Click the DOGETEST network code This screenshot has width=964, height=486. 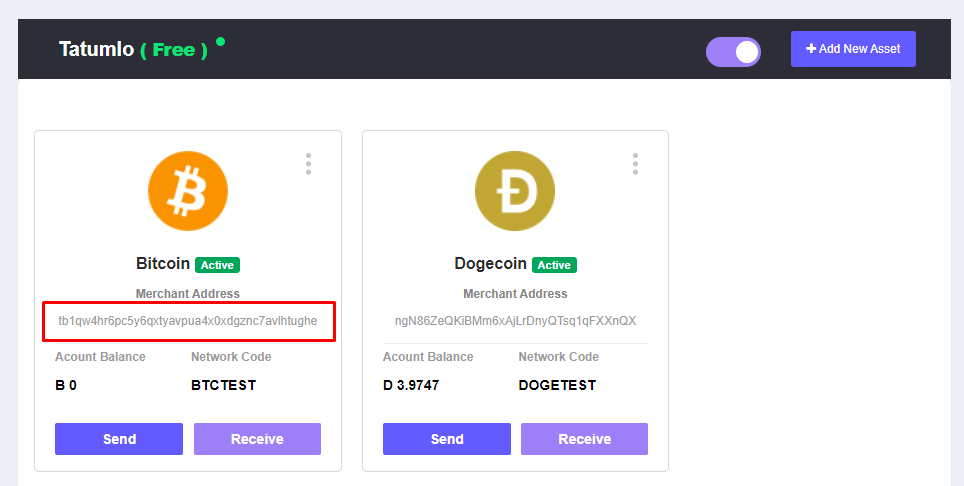tap(557, 385)
